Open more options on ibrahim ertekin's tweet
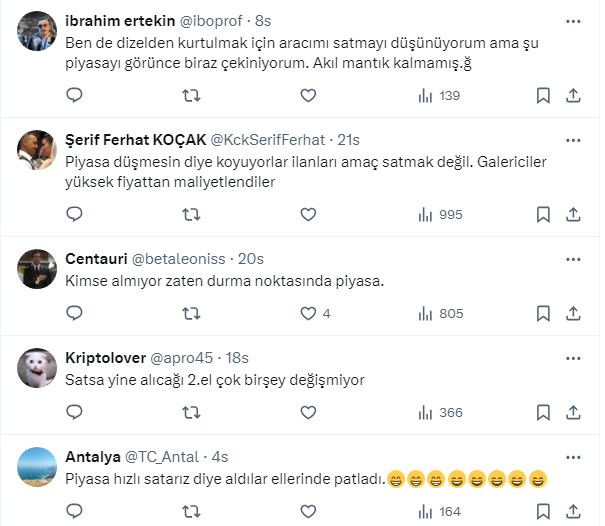The width and height of the screenshot is (605, 526). point(573,22)
